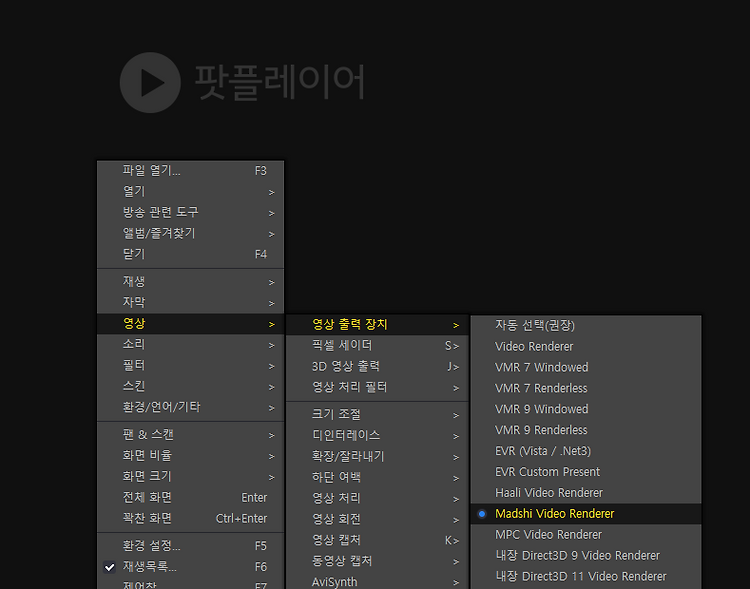750x589 pixels.
Task: Expand the 자막 submenu
Action: click(190, 303)
